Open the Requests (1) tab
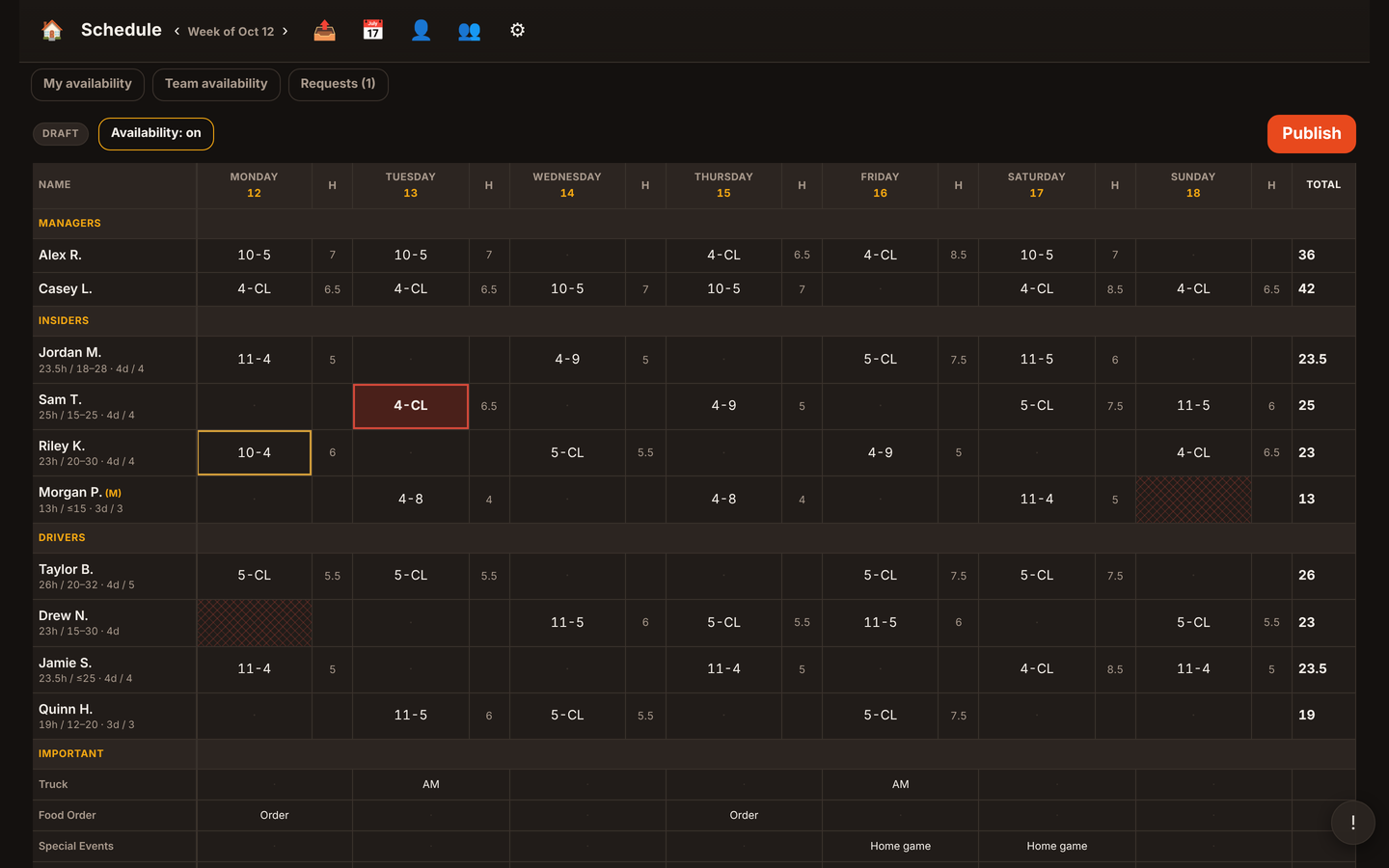1389x868 pixels. click(339, 84)
